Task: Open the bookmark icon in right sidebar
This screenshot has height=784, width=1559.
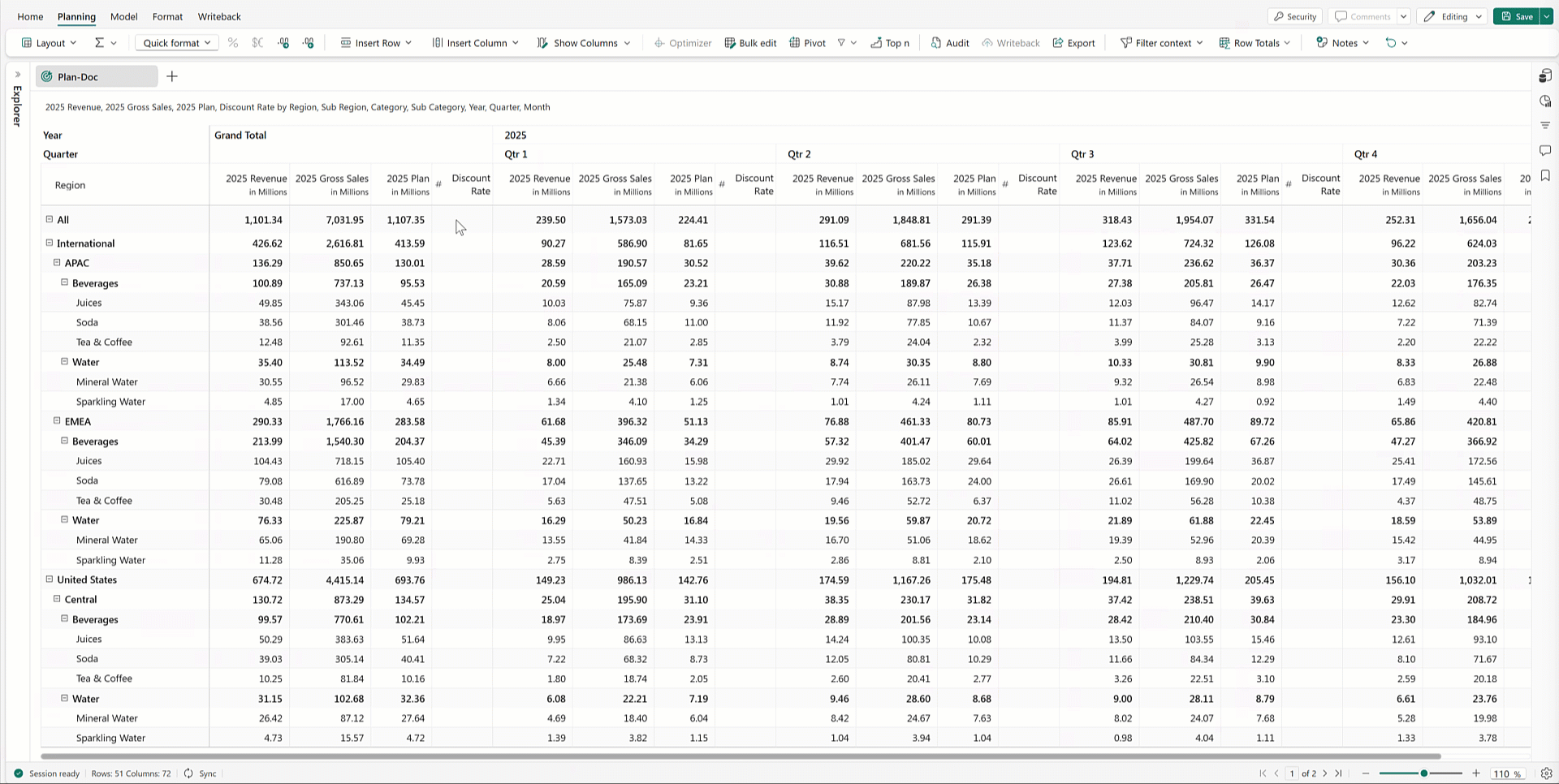Action: (1545, 176)
